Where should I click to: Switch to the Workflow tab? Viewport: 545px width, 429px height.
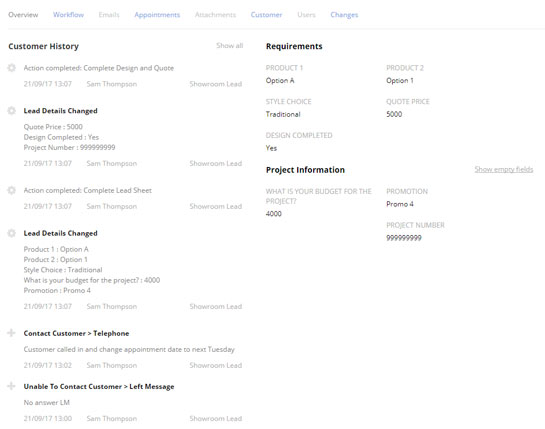68,15
